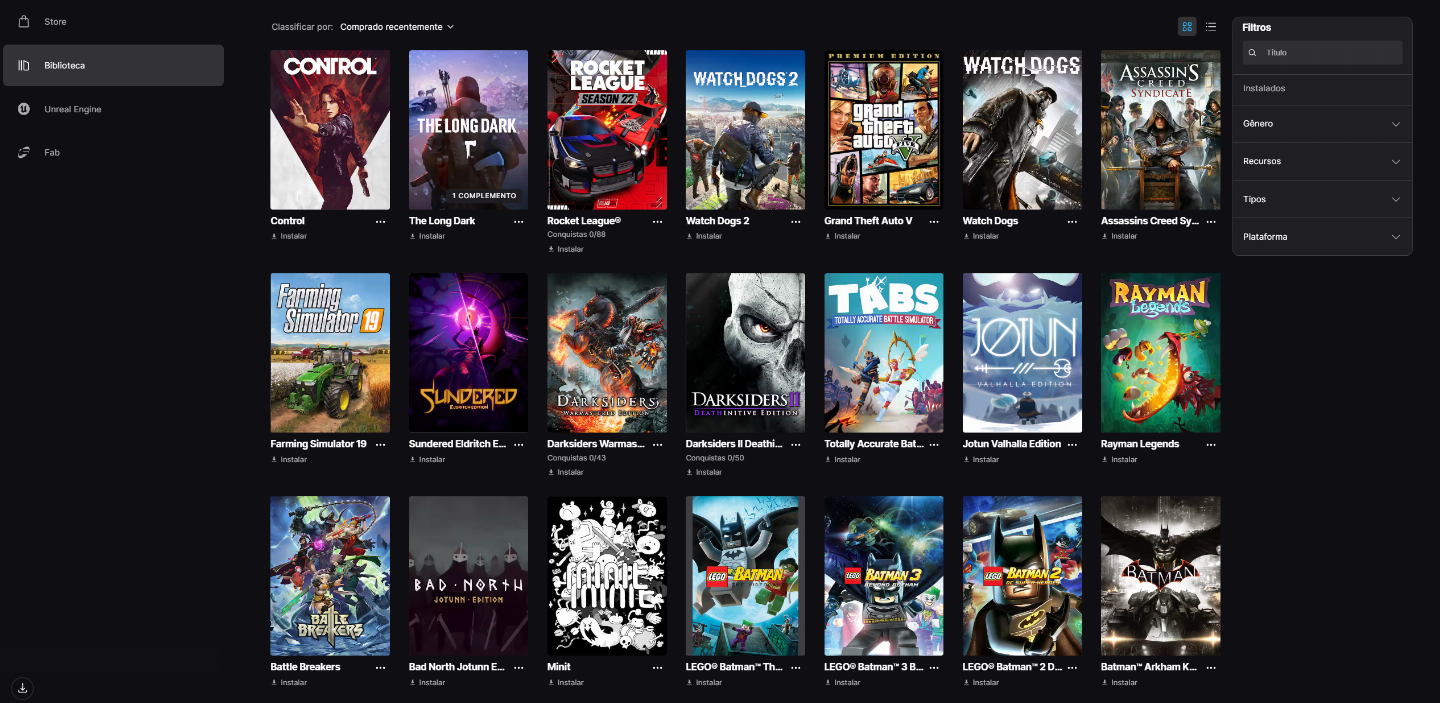Viewport: 1440px width, 703px height.
Task: Open more options for Minit
Action: (657, 668)
